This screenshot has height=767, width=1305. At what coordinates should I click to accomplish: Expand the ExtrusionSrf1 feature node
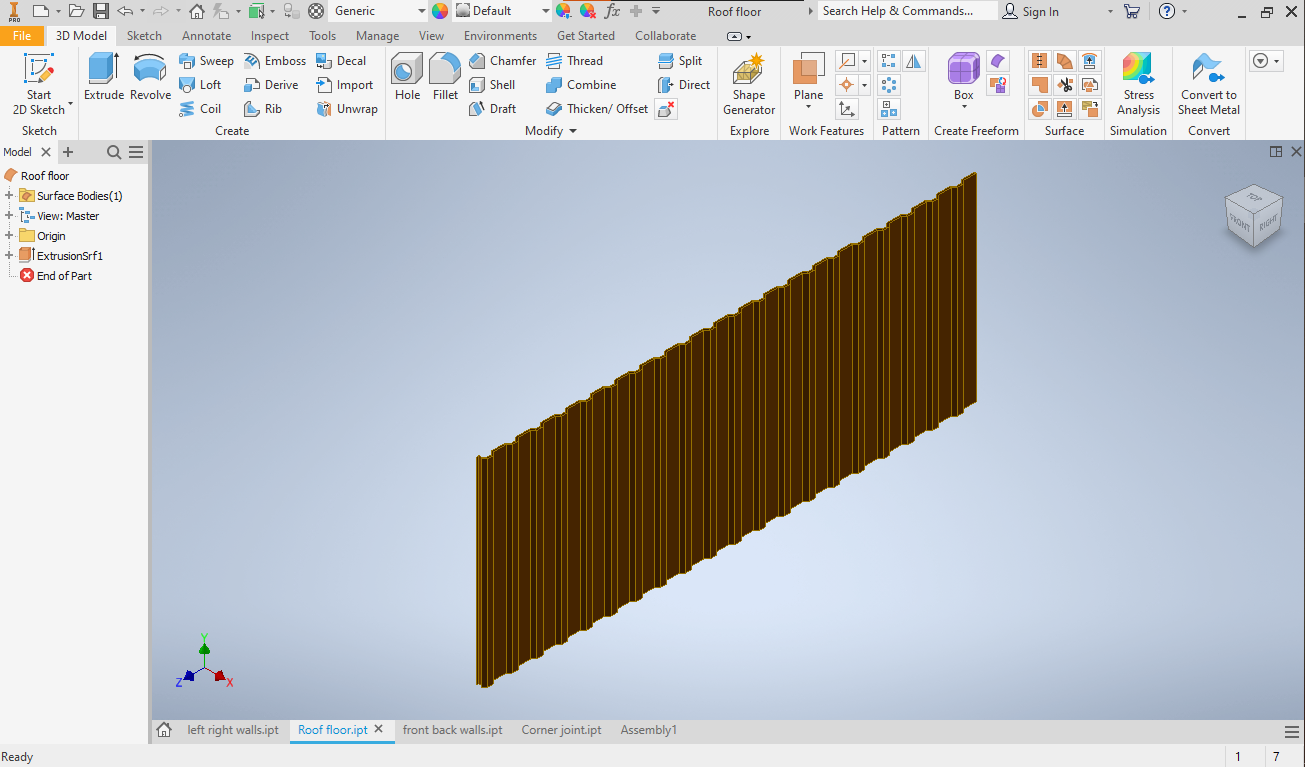9,256
